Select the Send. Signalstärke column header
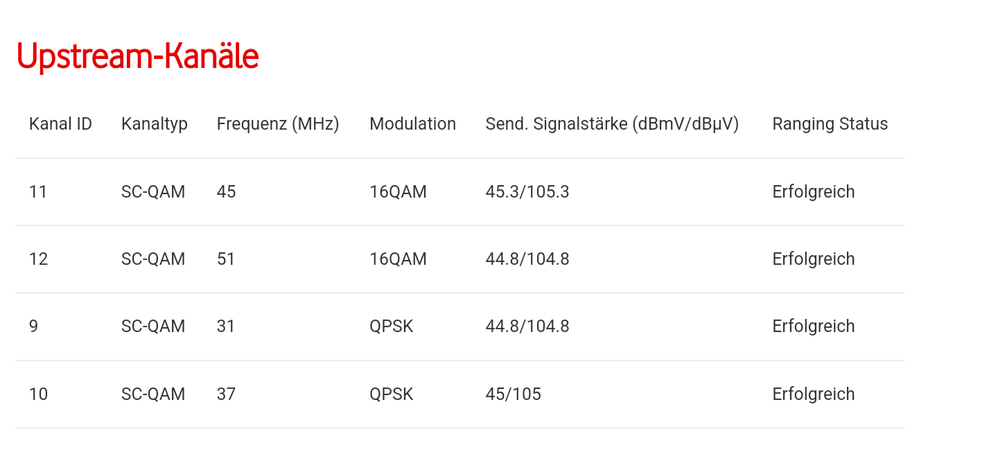Image resolution: width=998 pixels, height=454 pixels. pos(612,124)
